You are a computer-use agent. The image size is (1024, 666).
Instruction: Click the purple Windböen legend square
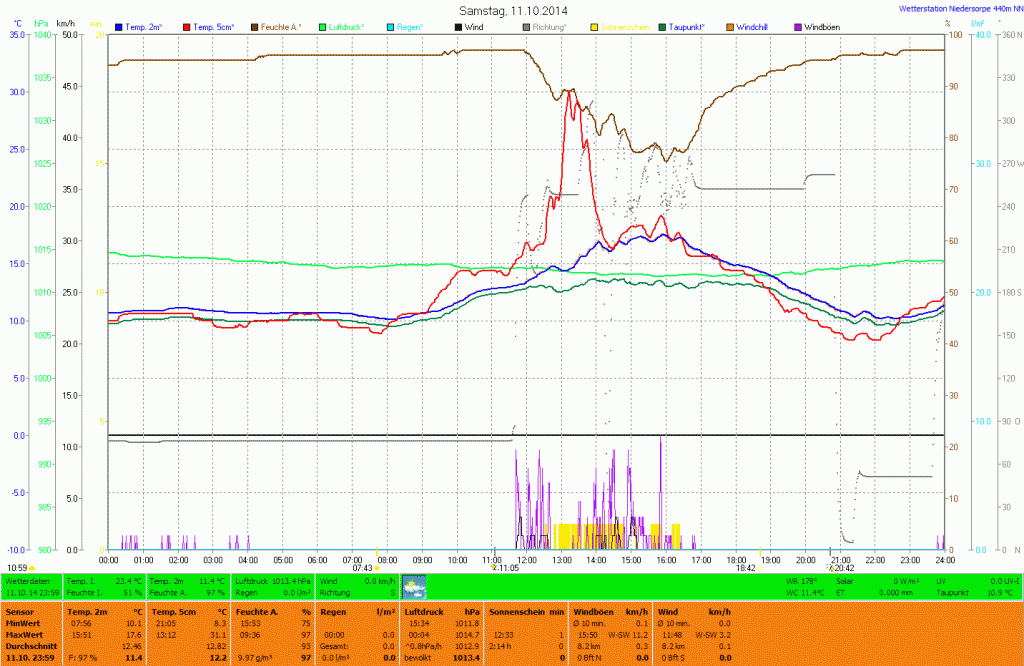(797, 27)
